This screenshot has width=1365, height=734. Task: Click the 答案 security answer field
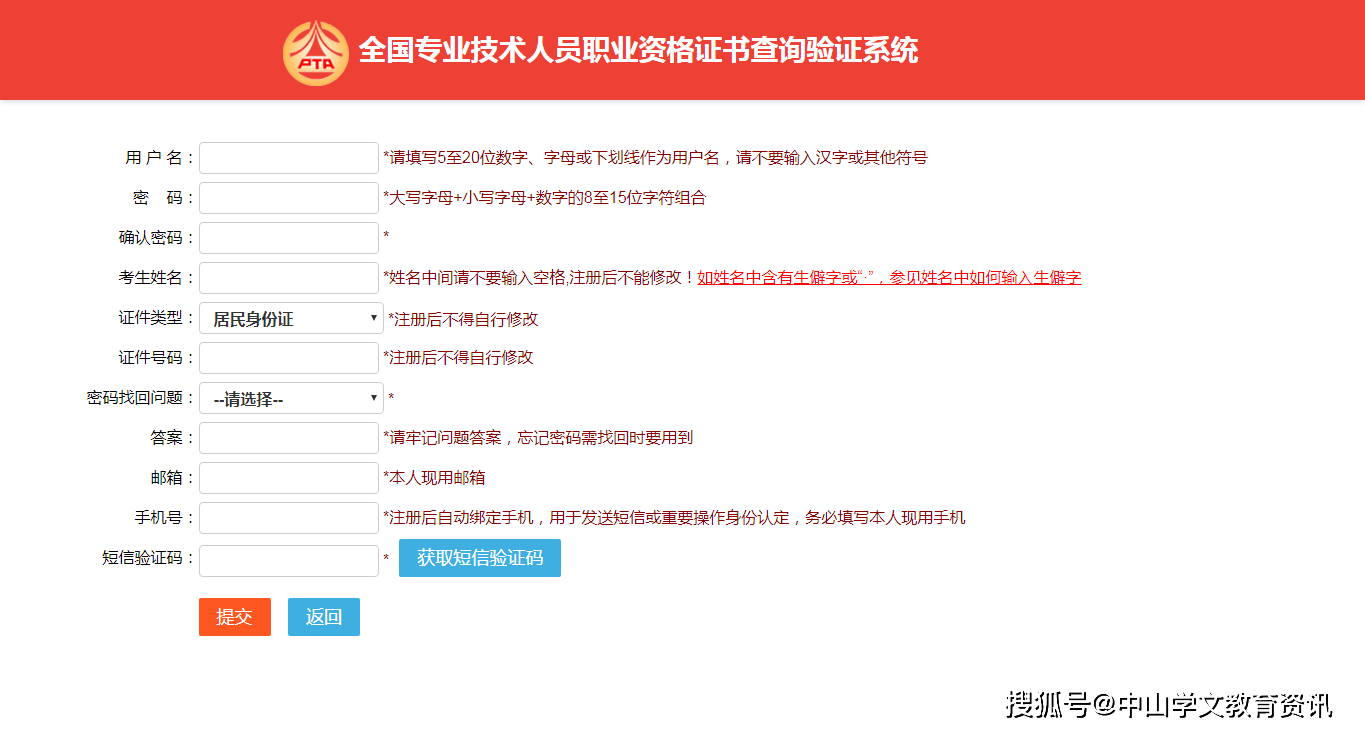coord(289,438)
